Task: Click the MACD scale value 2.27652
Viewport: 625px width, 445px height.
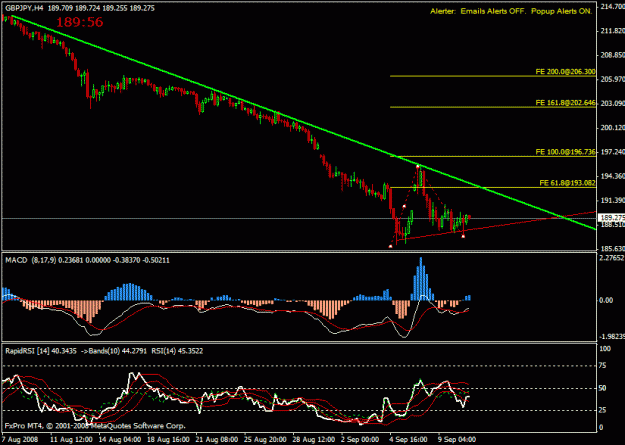Action: [x=612, y=258]
